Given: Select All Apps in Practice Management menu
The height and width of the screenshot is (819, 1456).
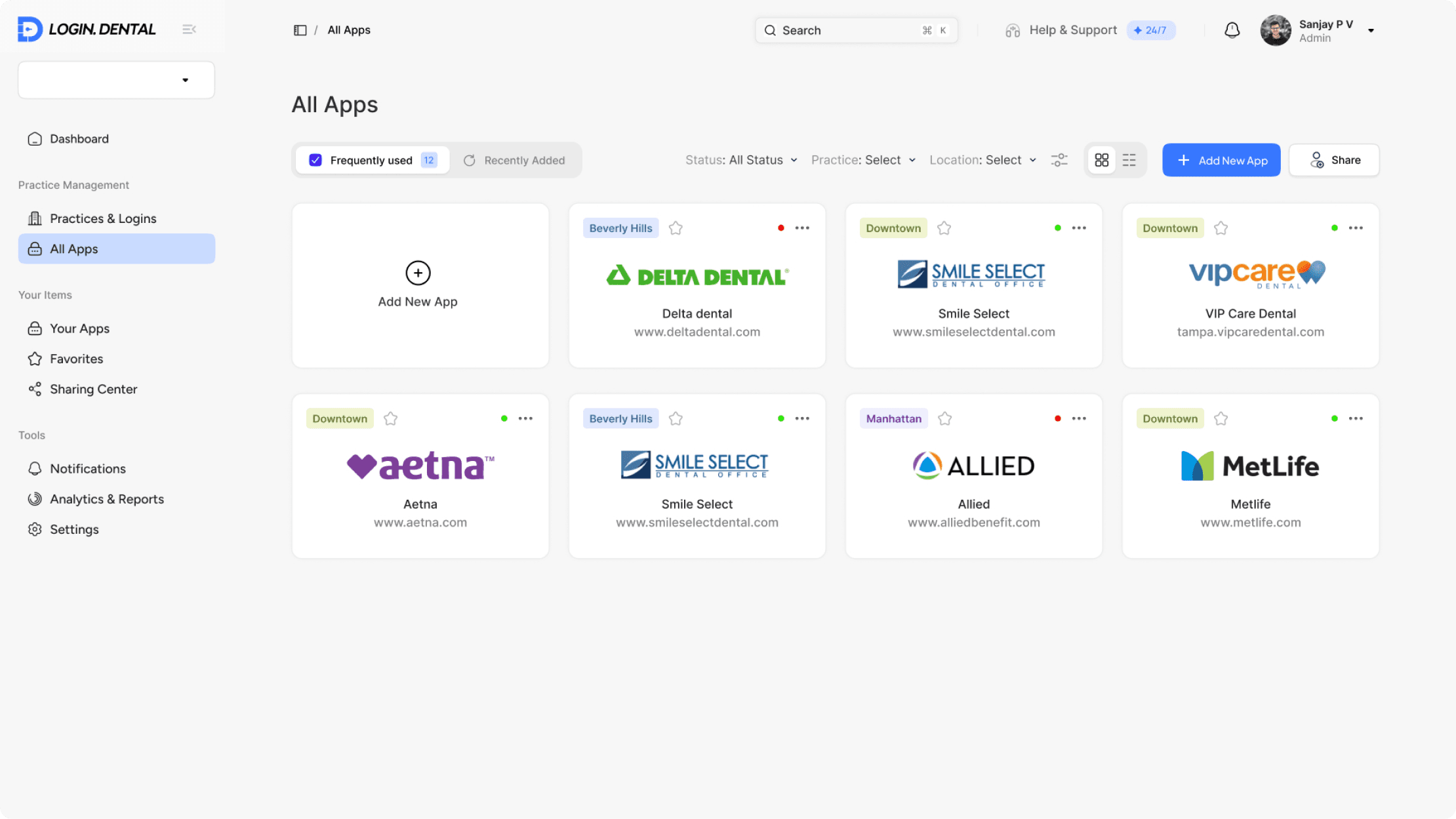Looking at the screenshot, I should pyautogui.click(x=73, y=249).
